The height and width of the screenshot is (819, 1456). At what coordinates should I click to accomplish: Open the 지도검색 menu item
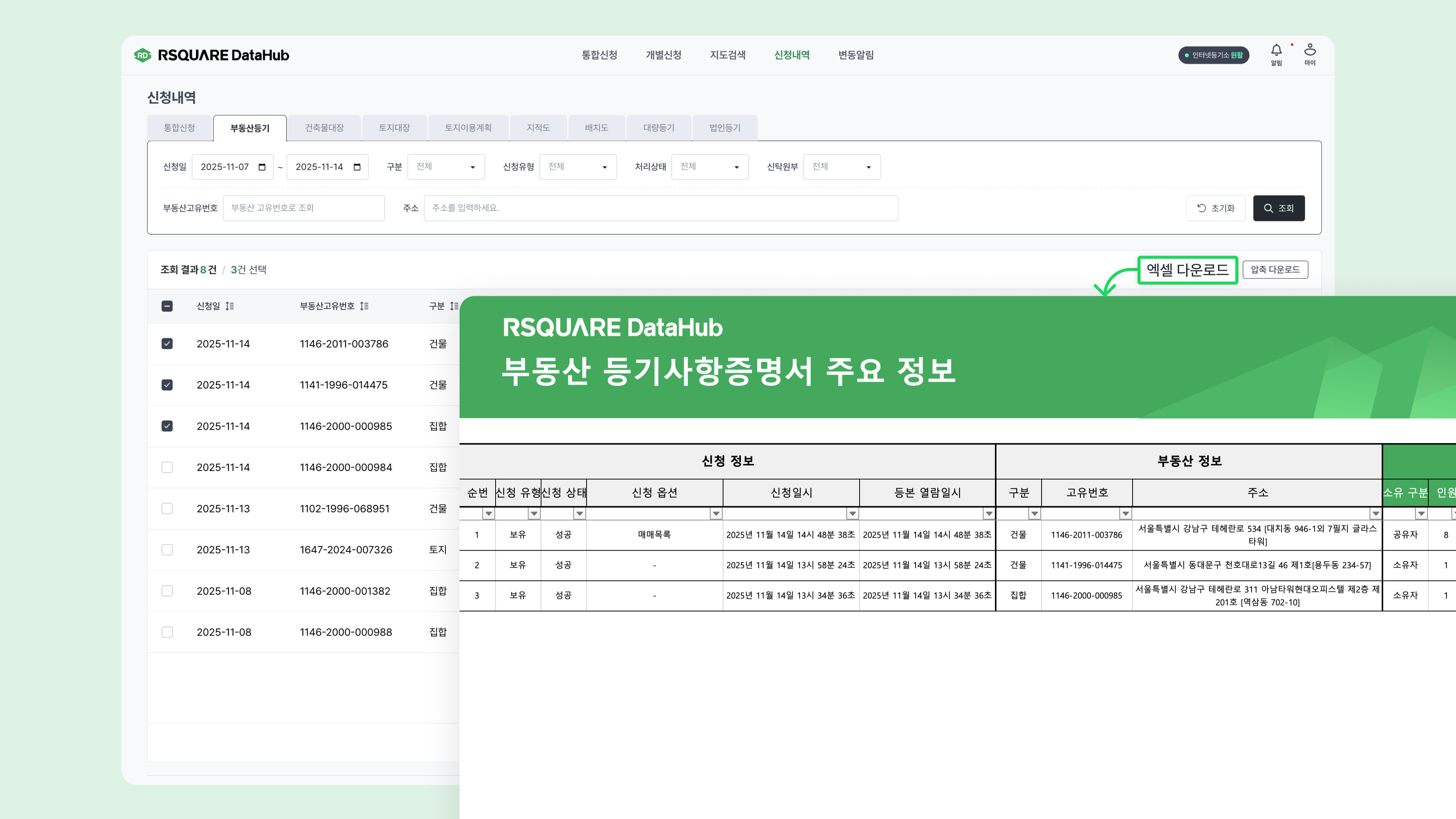pyautogui.click(x=728, y=55)
